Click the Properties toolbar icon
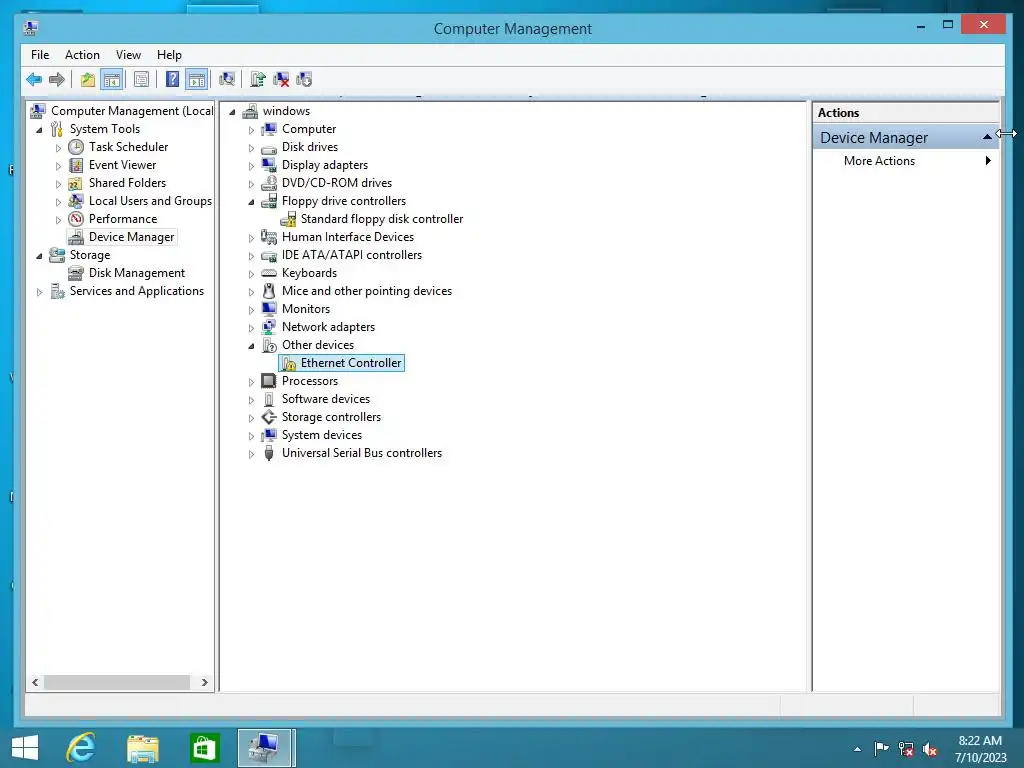This screenshot has height=768, width=1024. point(141,80)
